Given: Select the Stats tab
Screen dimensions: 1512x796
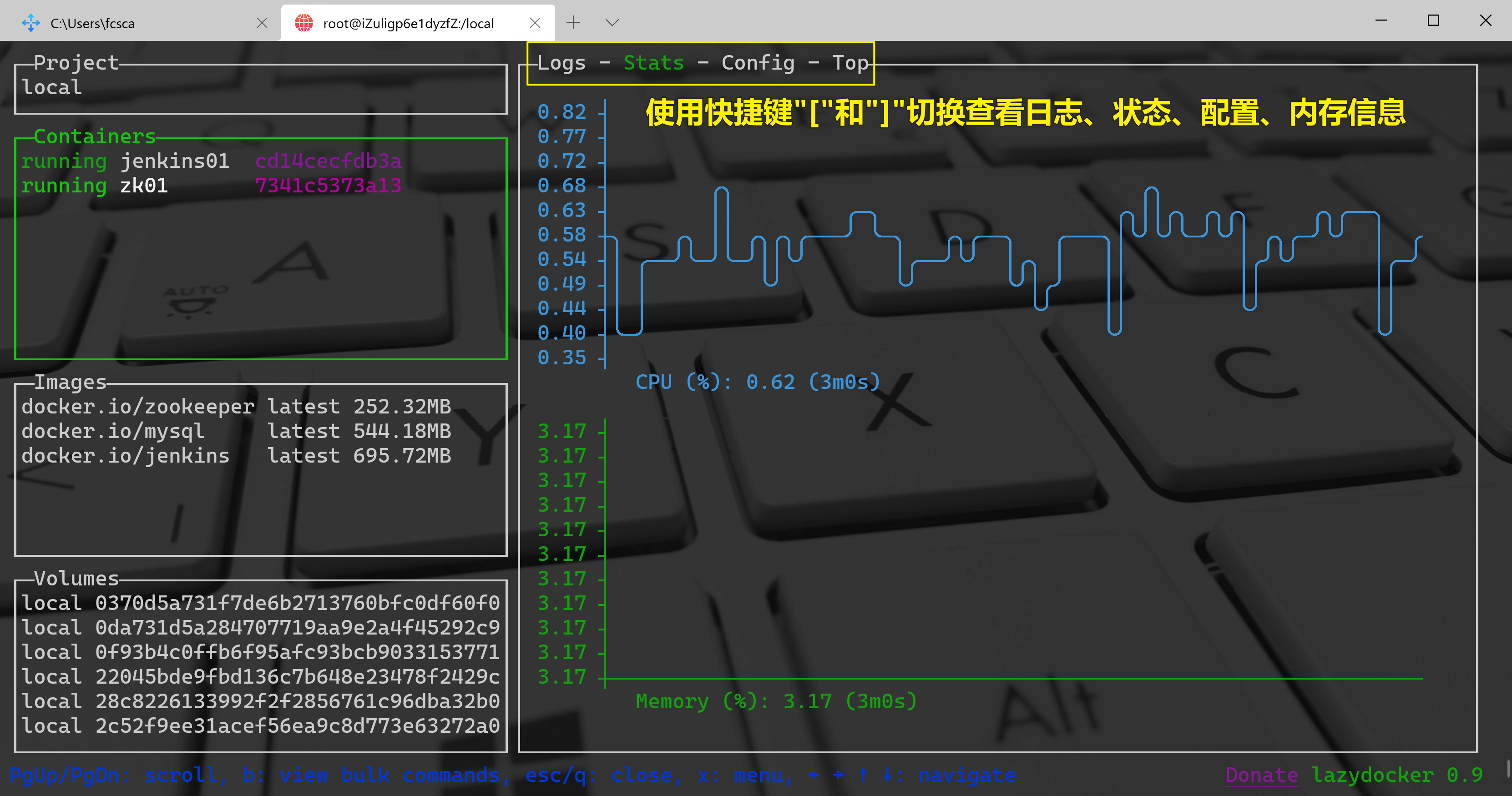Looking at the screenshot, I should click(x=653, y=63).
